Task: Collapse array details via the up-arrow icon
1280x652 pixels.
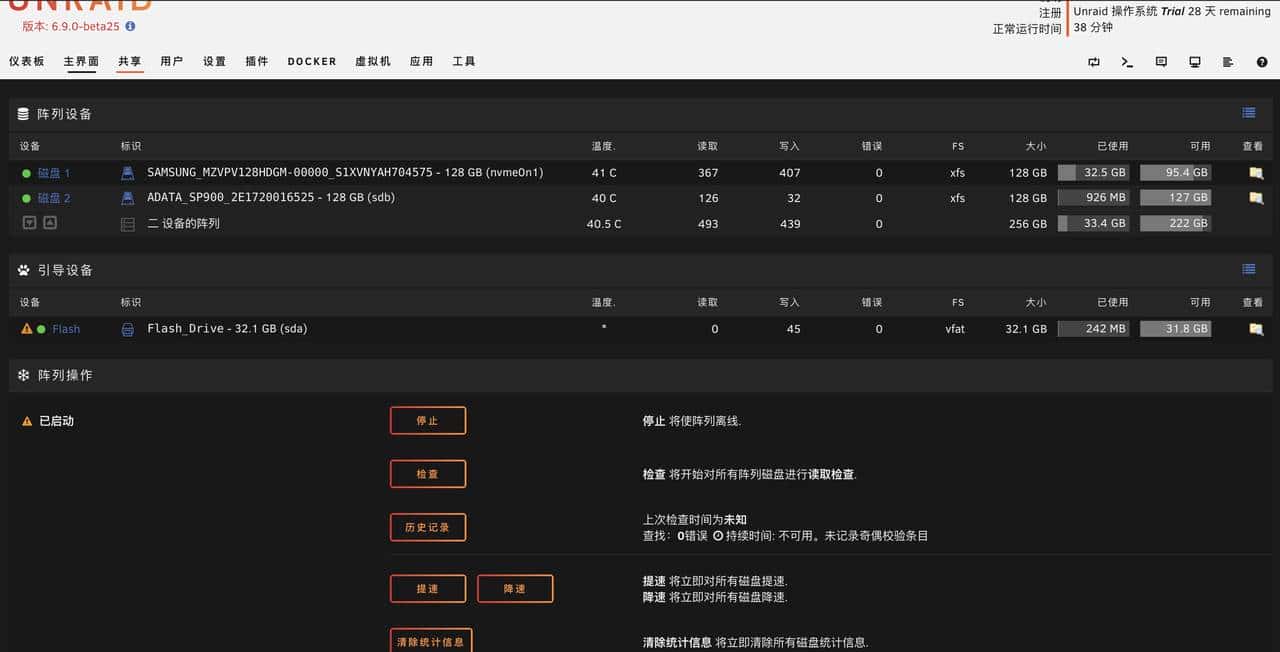Action: [x=50, y=222]
